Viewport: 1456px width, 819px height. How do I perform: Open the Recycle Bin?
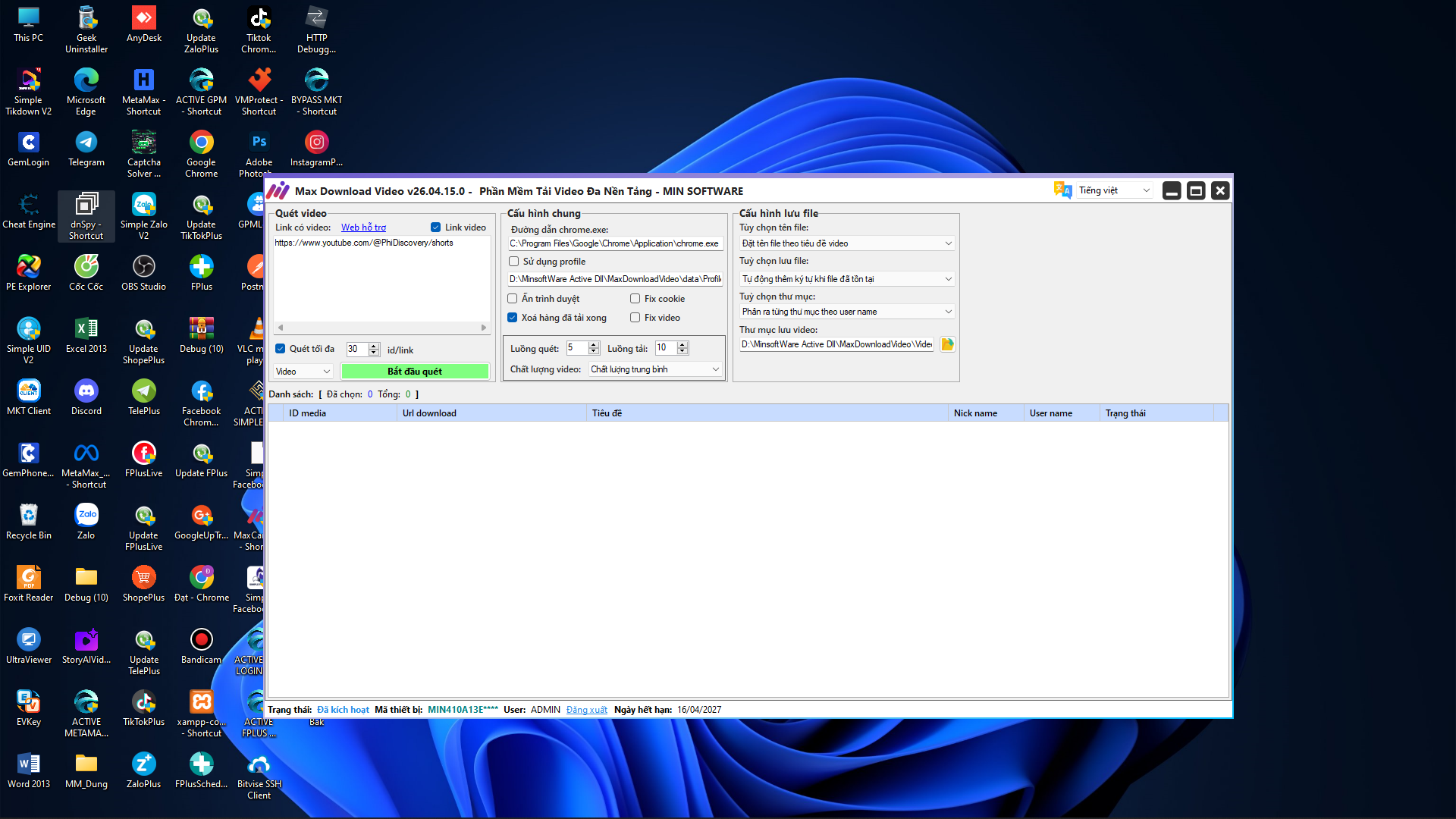click(x=29, y=522)
